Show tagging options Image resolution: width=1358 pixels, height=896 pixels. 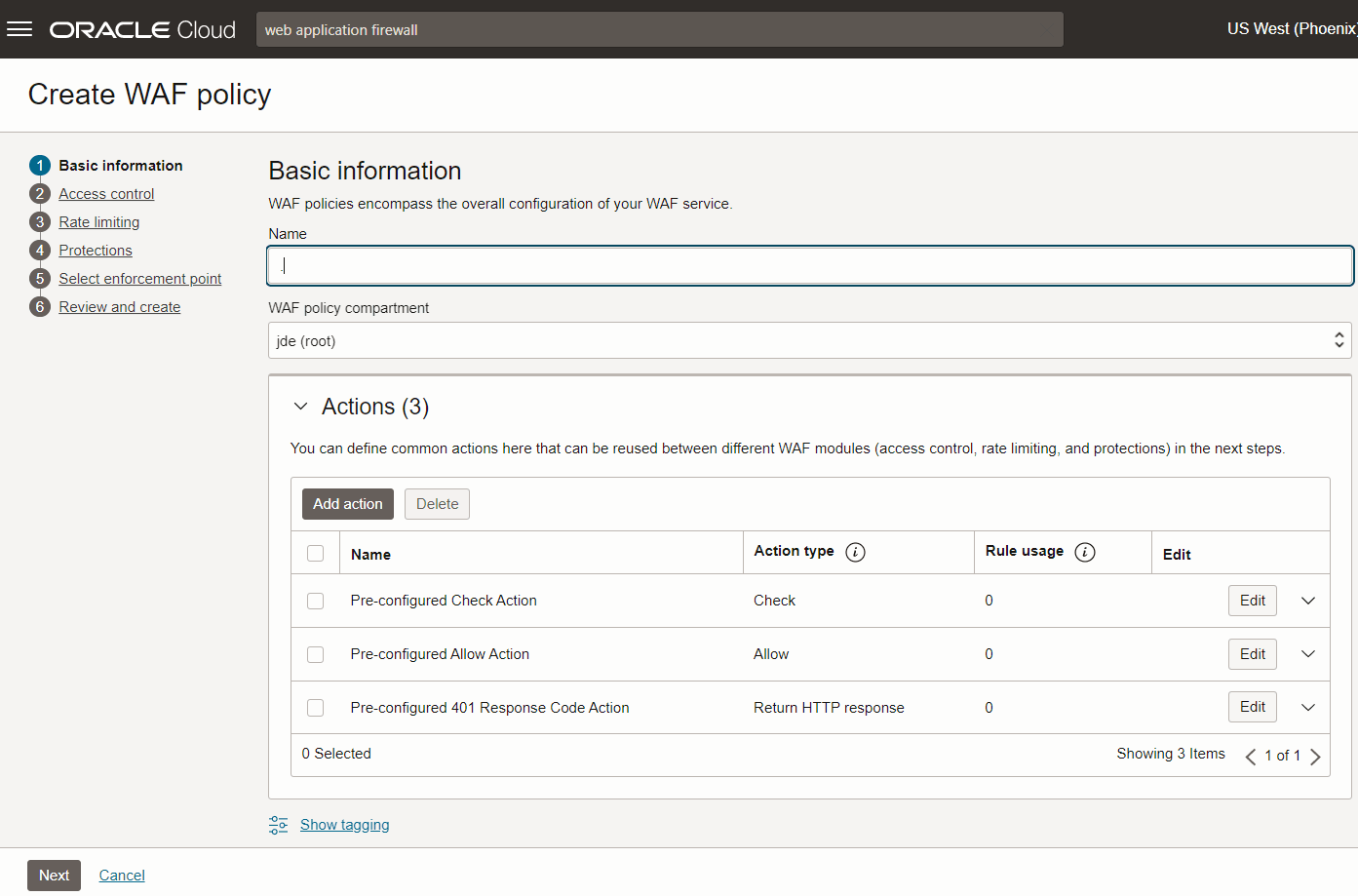344,824
